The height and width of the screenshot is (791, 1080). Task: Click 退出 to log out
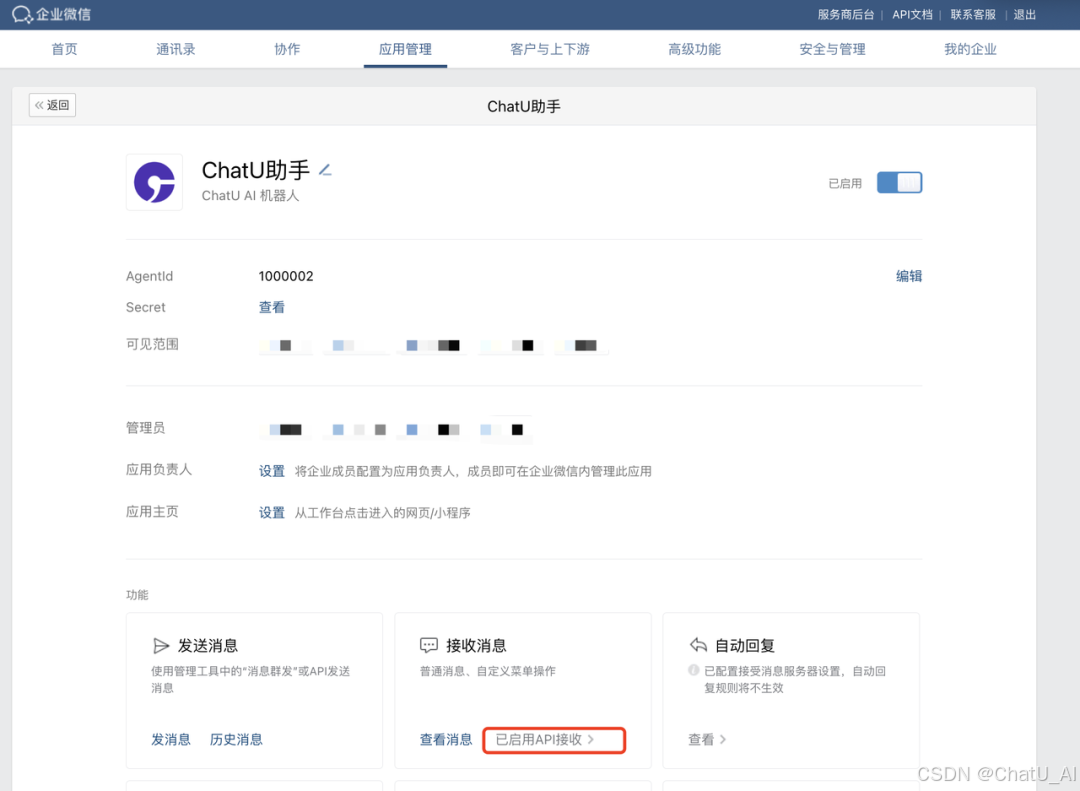click(x=1025, y=14)
